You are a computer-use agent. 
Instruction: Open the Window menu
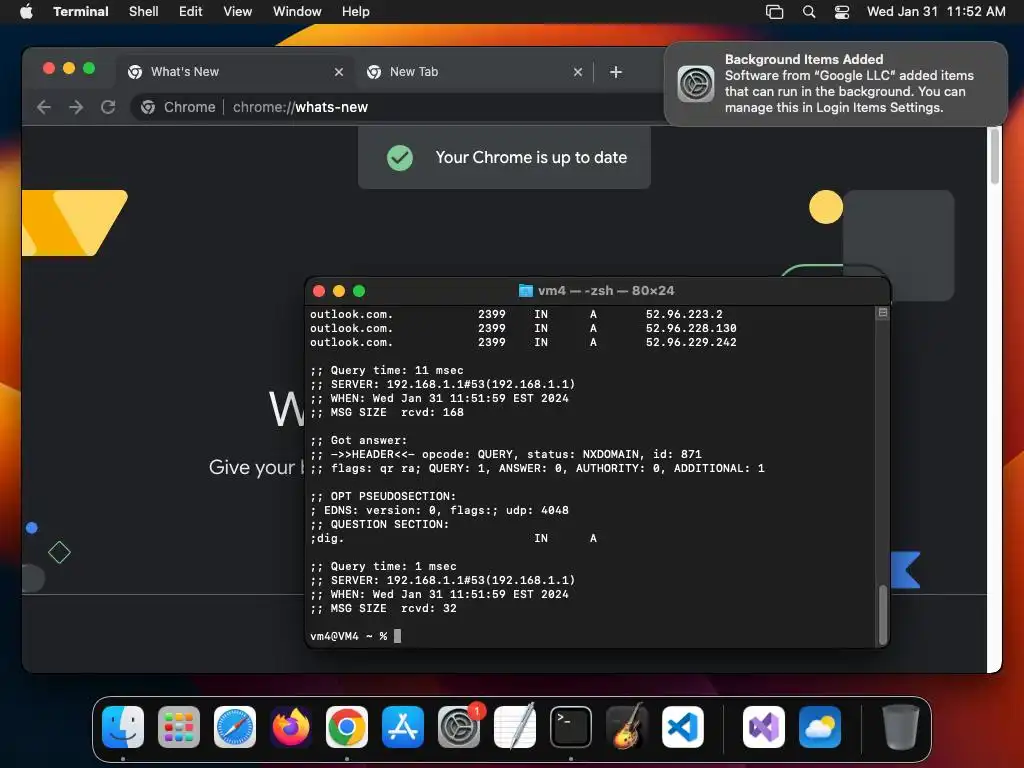(296, 11)
